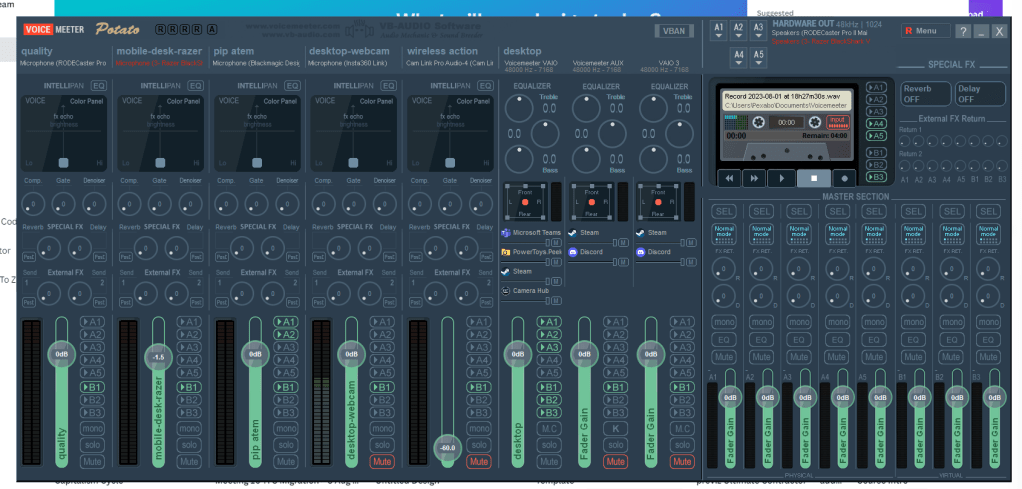The image size is (1022, 489).
Task: Stop the cassette recorder
Action: point(813,178)
